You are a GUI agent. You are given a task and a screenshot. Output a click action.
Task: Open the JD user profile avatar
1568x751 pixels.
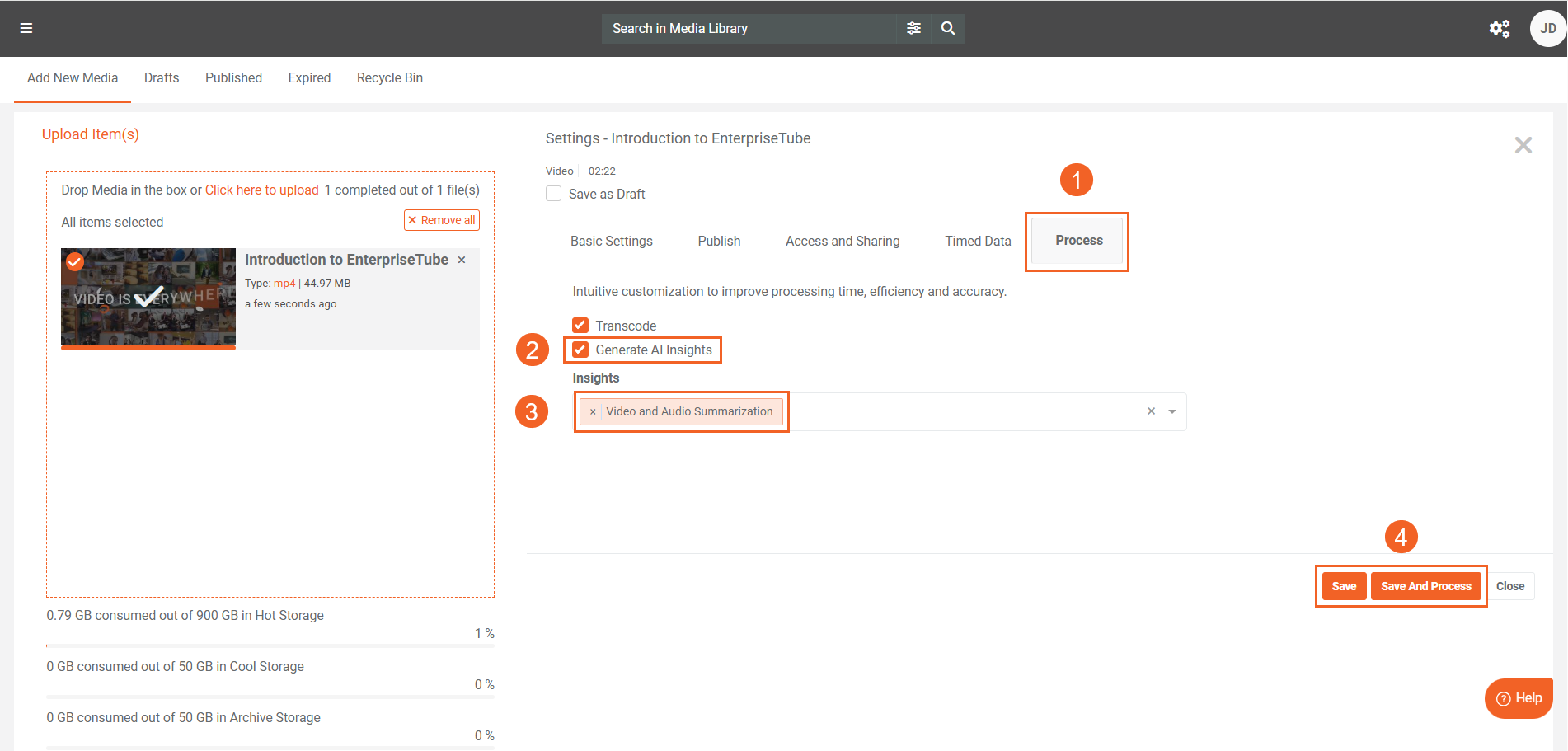click(1547, 29)
